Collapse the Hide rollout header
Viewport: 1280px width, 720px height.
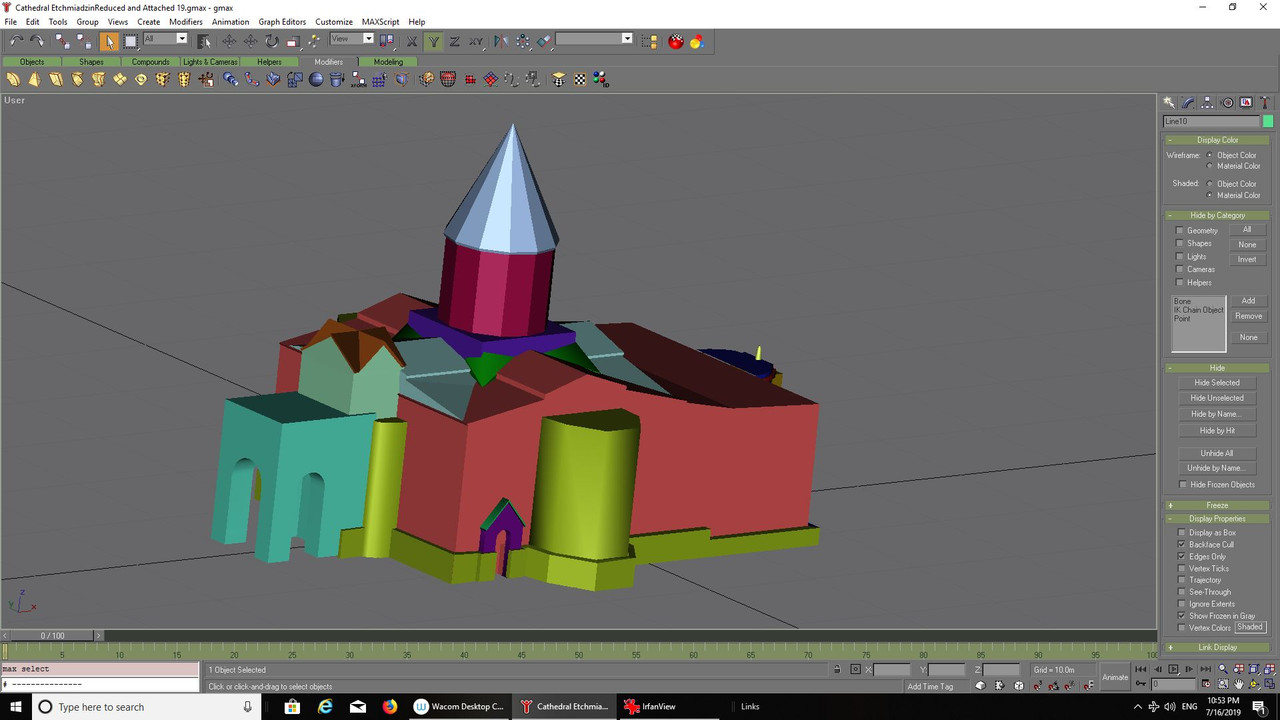[x=1217, y=368]
